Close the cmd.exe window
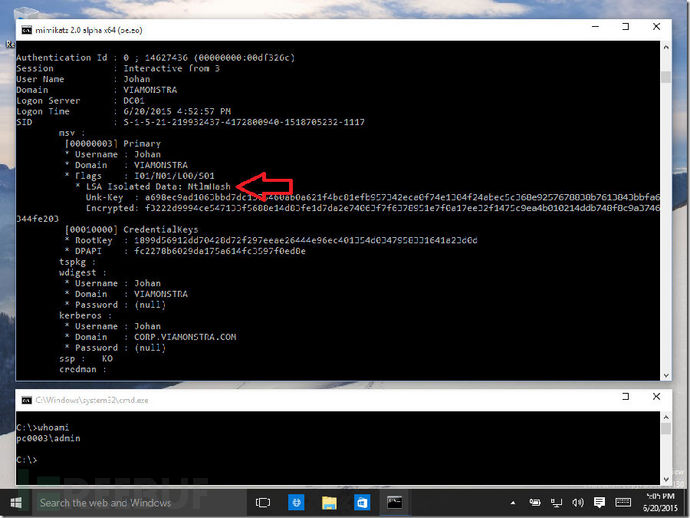This screenshot has width=690, height=518. pyautogui.click(x=656, y=397)
